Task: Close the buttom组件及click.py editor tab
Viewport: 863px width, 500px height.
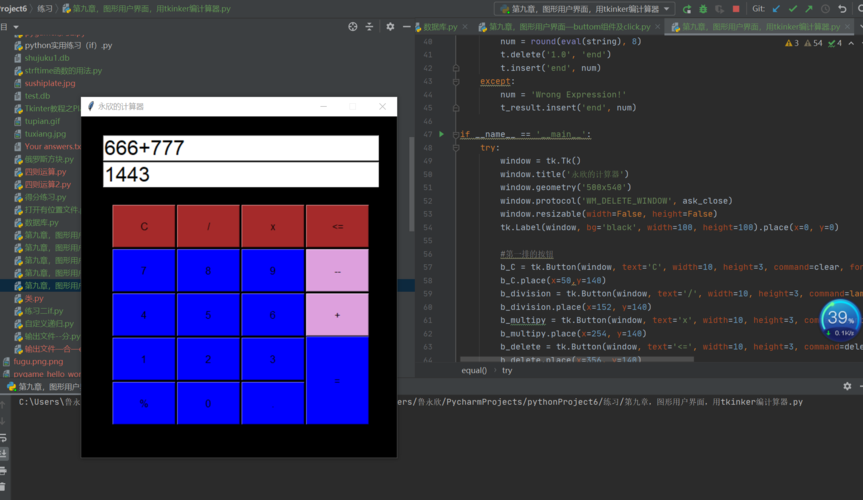Action: (658, 26)
